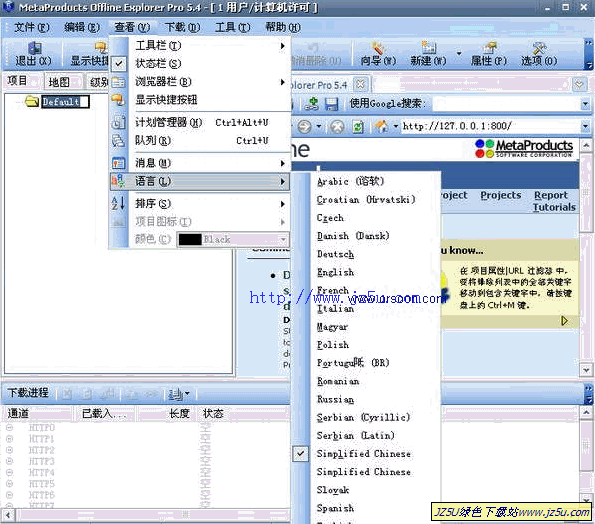
Task: Click the browser stop icon
Action: (x=337, y=126)
